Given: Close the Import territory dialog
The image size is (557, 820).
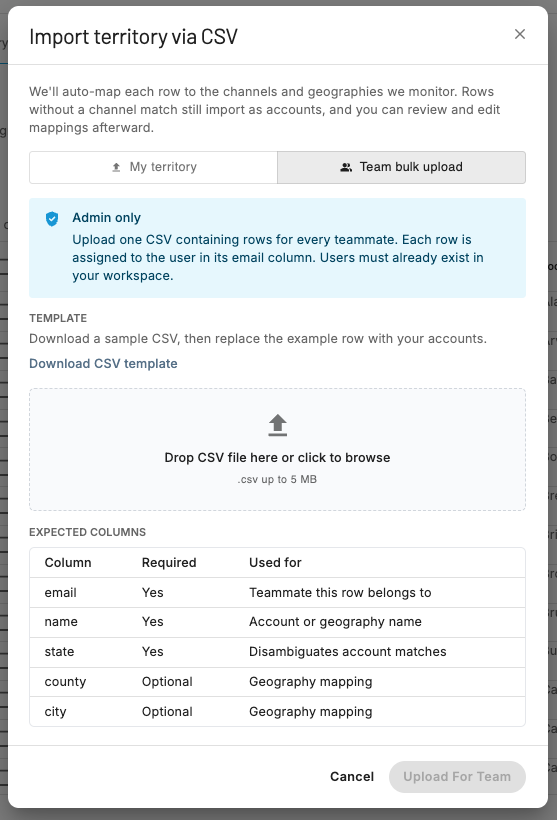Looking at the screenshot, I should point(519,34).
